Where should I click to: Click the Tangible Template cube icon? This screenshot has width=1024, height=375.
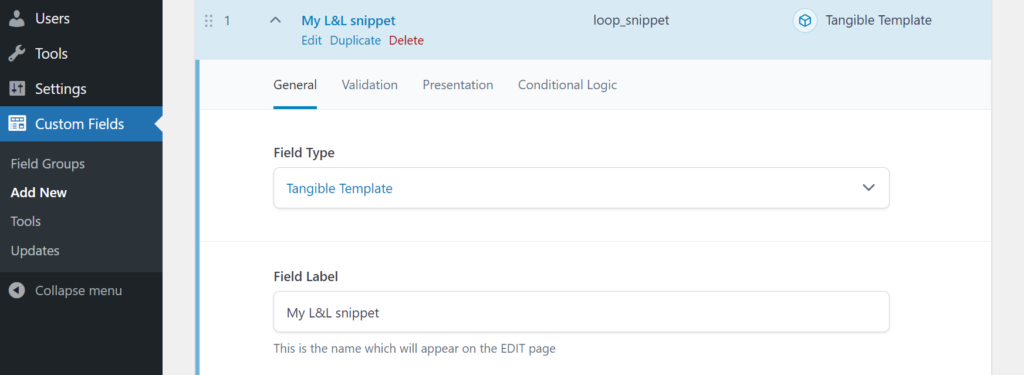805,21
